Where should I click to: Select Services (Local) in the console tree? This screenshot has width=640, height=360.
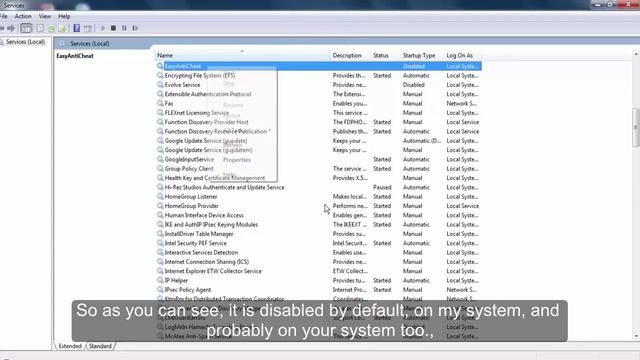pos(25,42)
